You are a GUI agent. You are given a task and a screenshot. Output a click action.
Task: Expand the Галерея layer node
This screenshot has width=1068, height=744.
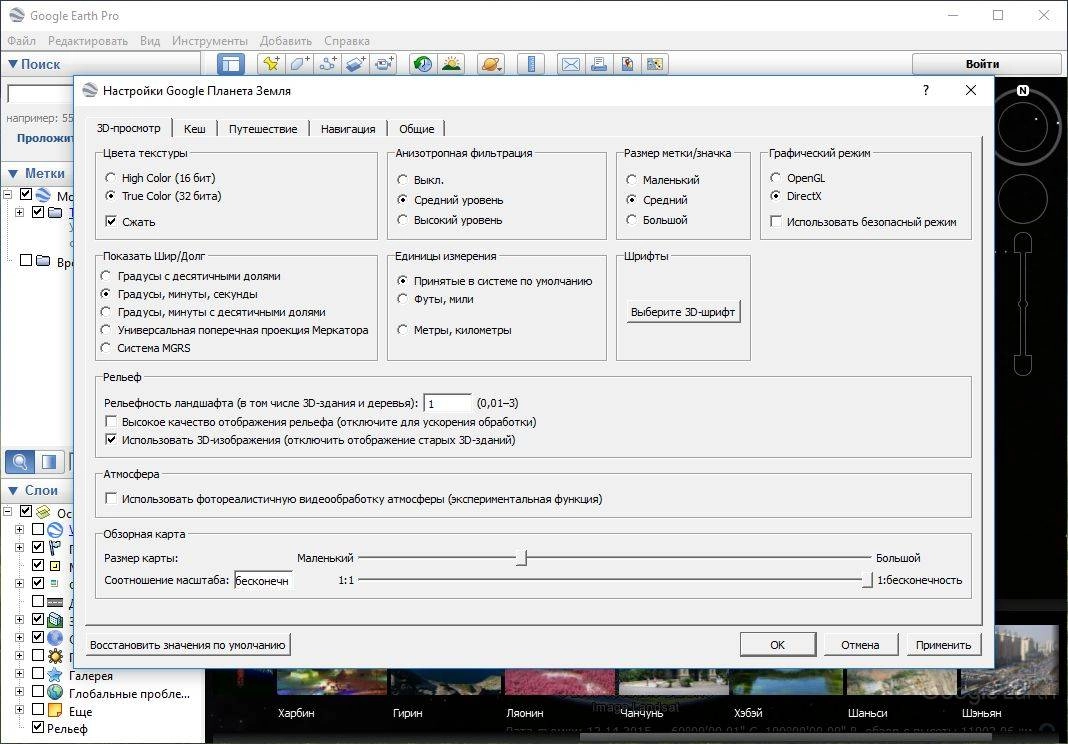pos(19,673)
